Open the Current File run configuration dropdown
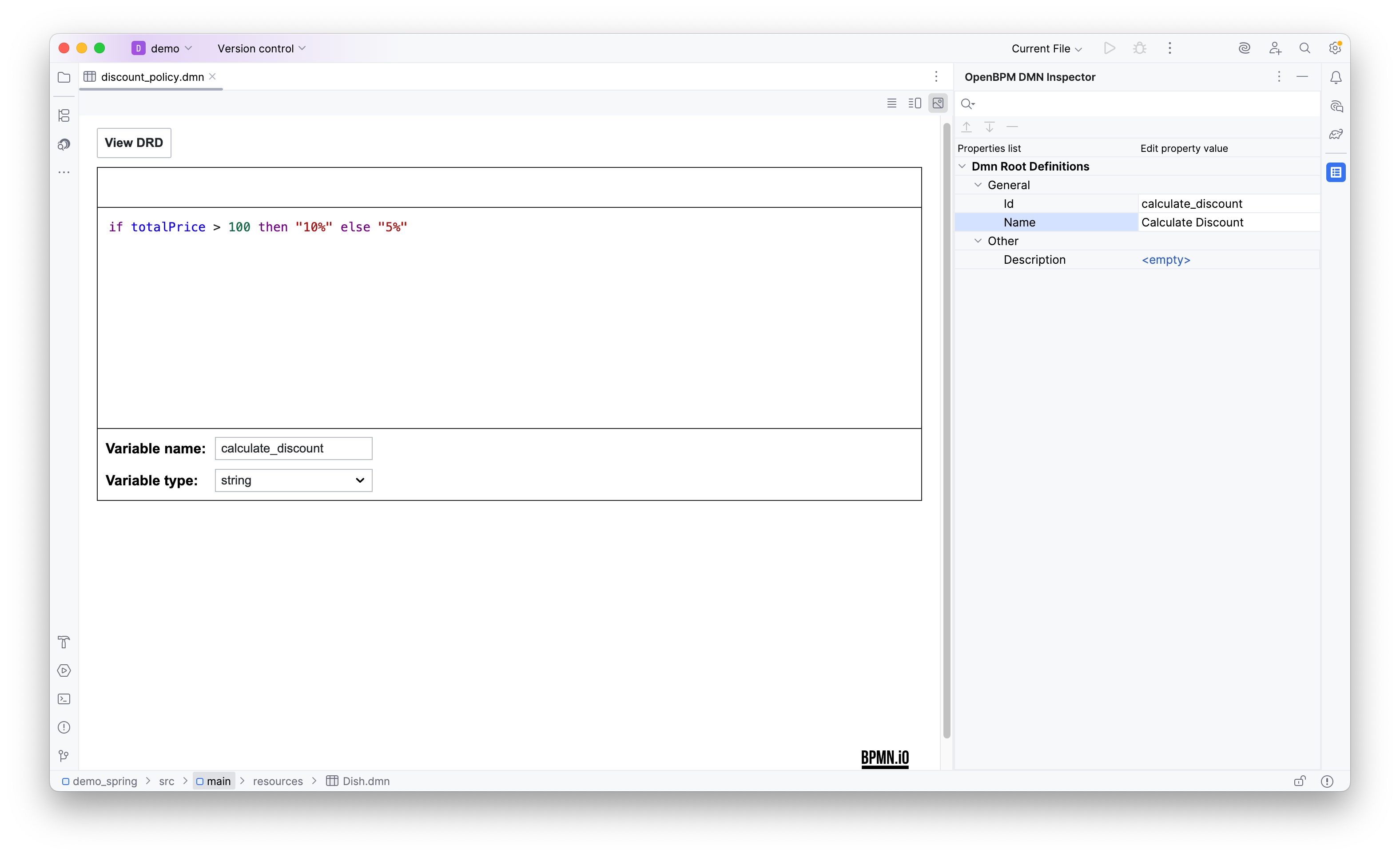1400x857 pixels. pos(1046,48)
